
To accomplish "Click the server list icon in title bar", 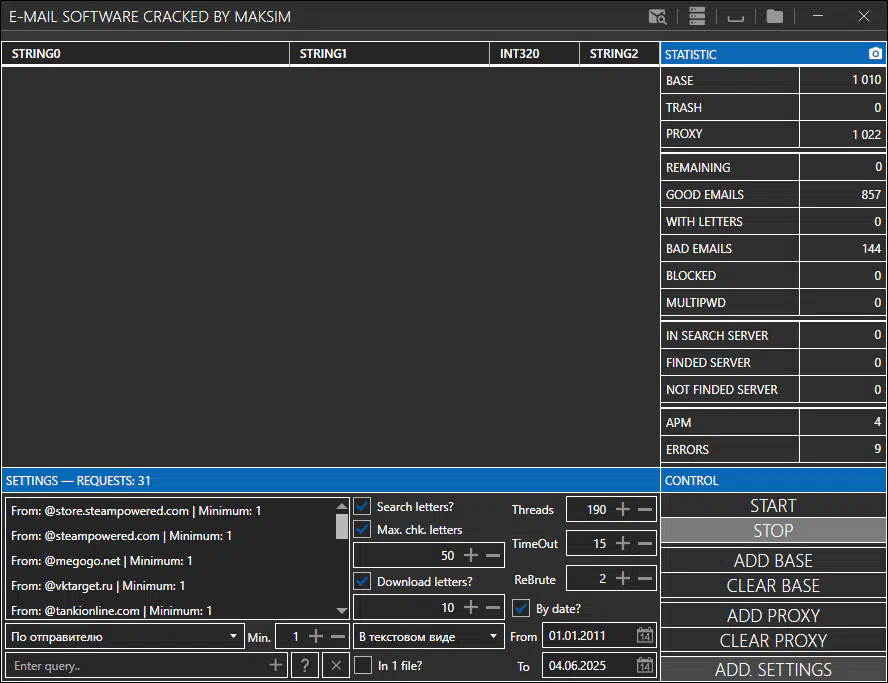I will click(x=697, y=16).
